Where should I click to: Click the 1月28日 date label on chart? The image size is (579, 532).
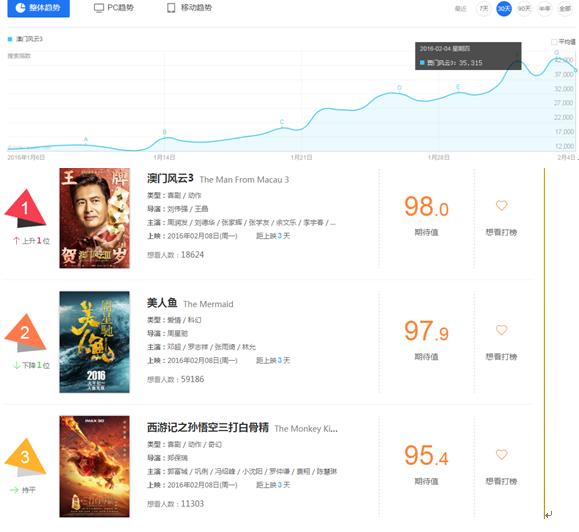pos(439,158)
